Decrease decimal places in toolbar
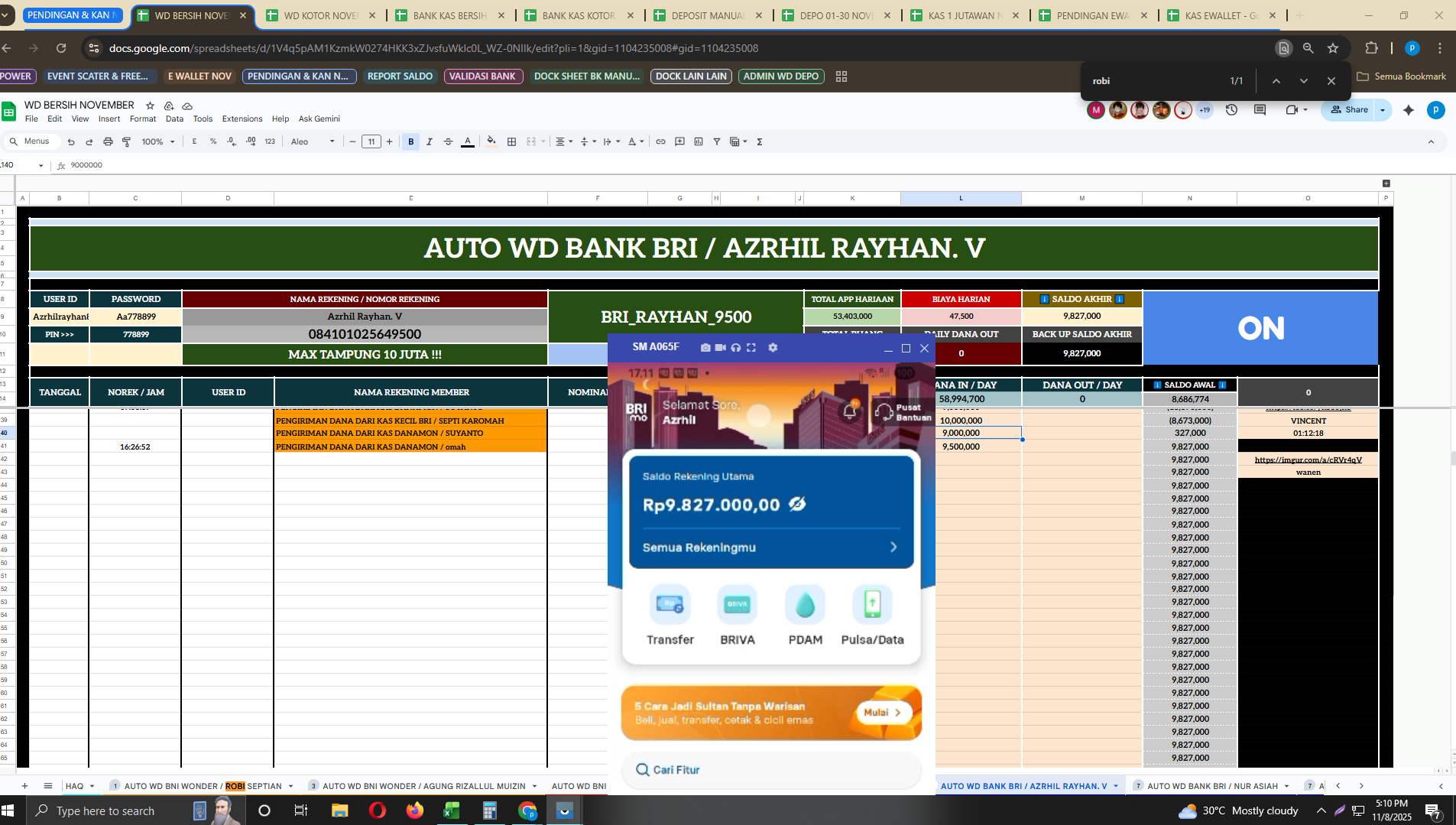The height and width of the screenshot is (825, 1456). click(x=232, y=141)
